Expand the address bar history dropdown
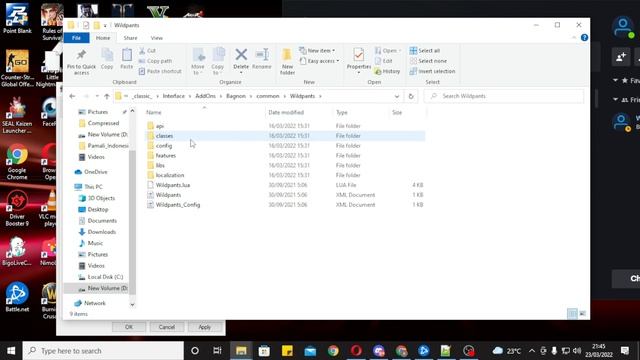The height and width of the screenshot is (360, 640). tap(397, 96)
